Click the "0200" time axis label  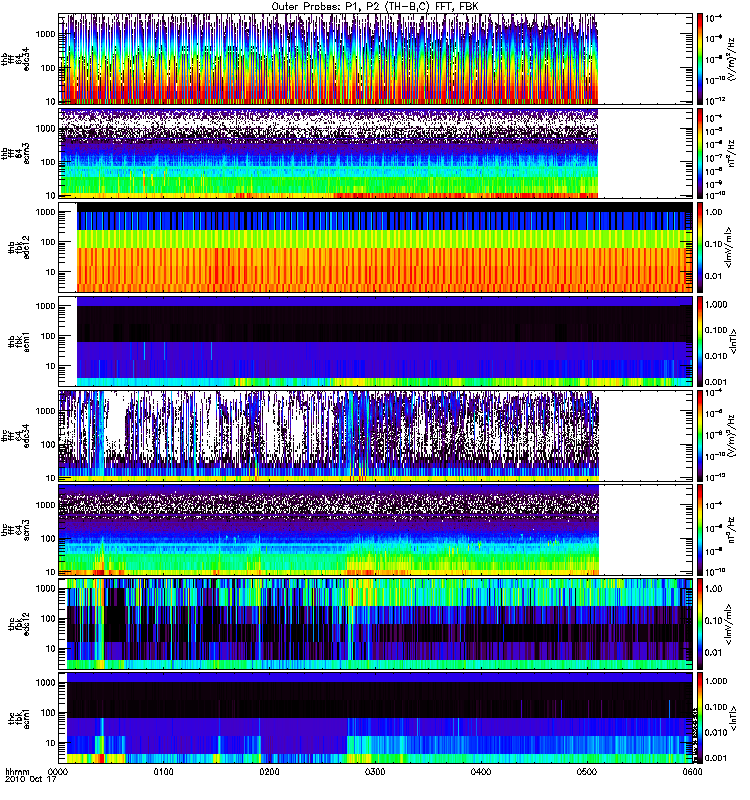pyautogui.click(x=269, y=772)
